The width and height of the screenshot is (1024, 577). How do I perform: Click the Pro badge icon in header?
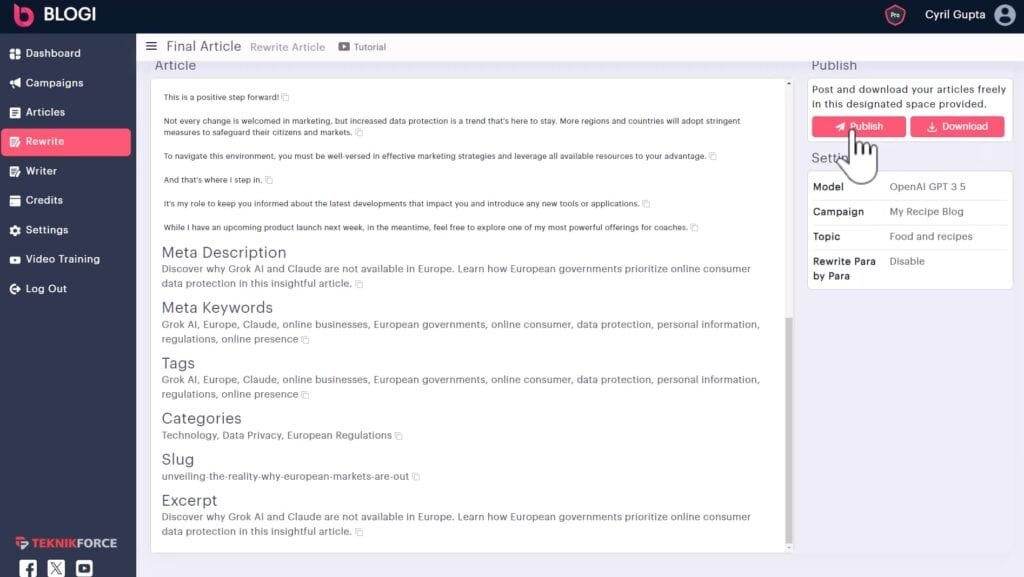895,15
